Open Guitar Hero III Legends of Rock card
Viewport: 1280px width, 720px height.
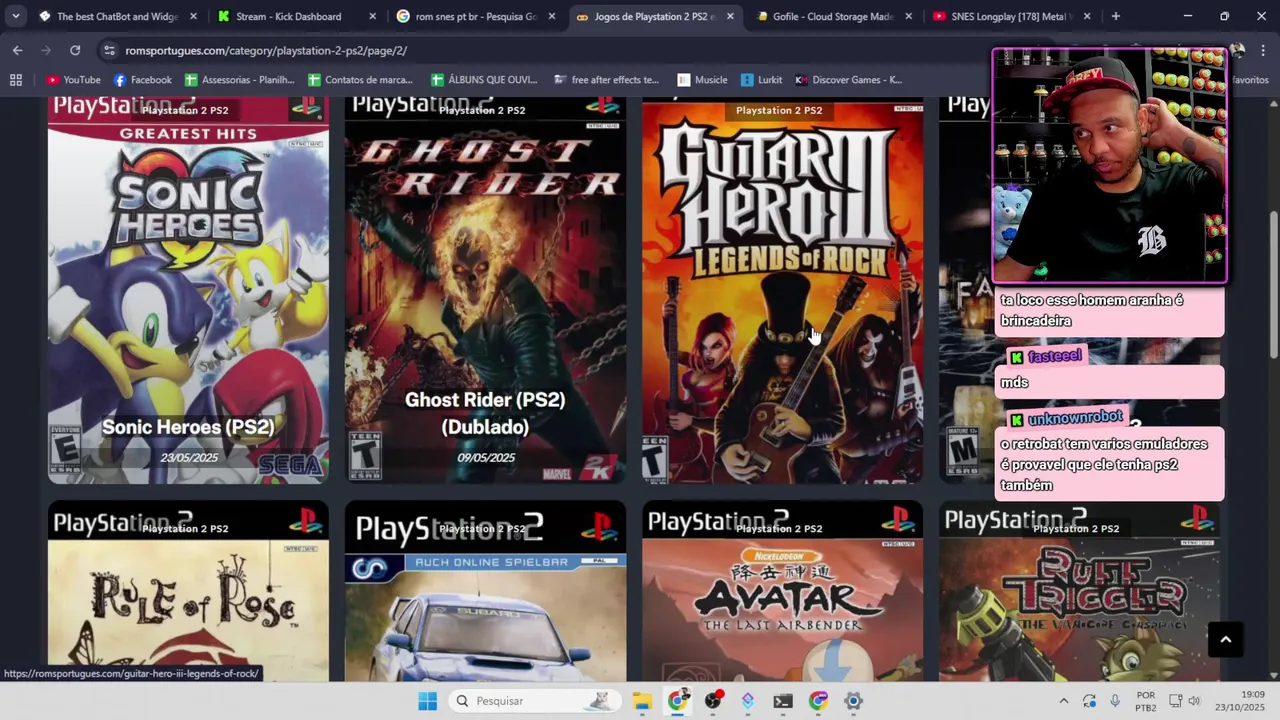pyautogui.click(x=782, y=290)
